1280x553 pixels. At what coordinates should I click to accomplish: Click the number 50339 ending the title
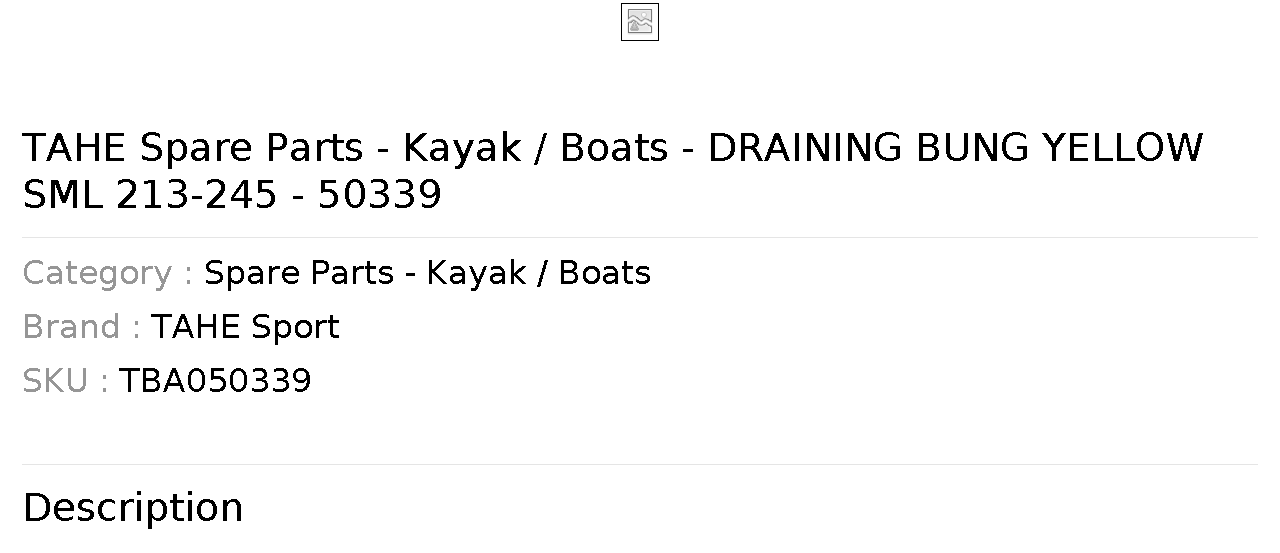(380, 195)
